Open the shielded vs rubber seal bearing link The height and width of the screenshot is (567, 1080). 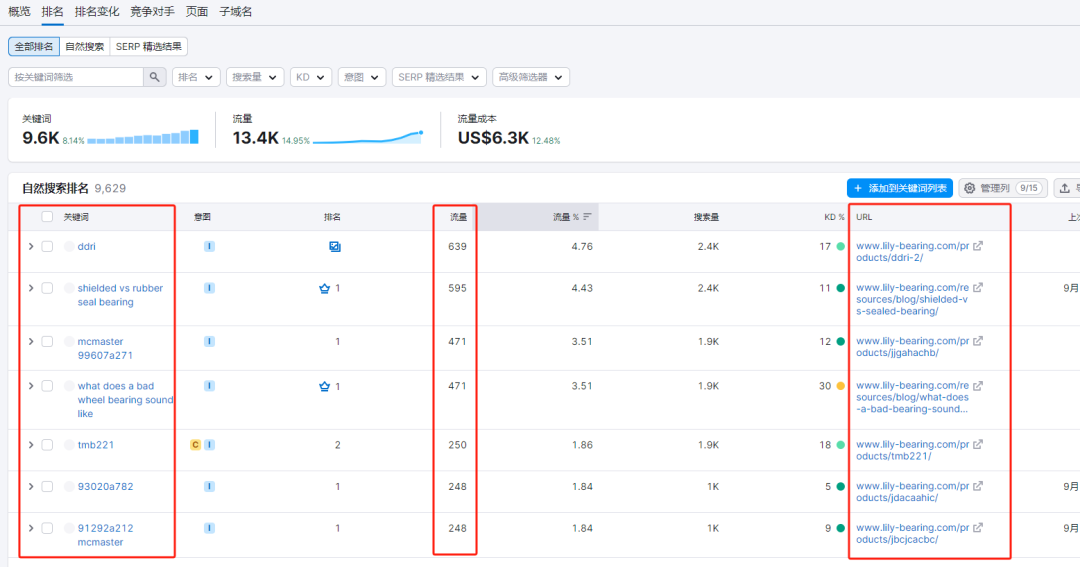(x=121, y=295)
